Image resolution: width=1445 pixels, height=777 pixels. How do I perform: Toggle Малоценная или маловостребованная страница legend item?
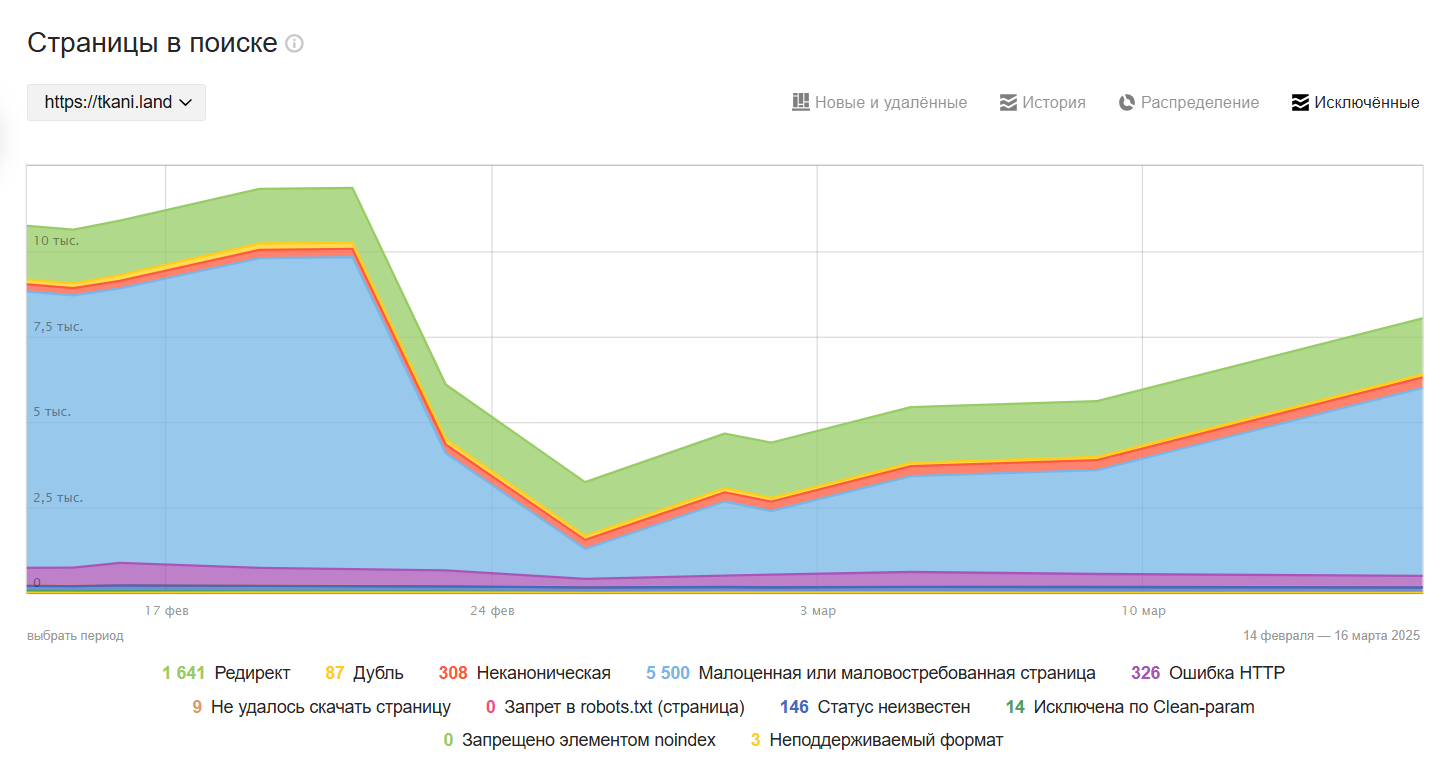pyautogui.click(x=896, y=673)
